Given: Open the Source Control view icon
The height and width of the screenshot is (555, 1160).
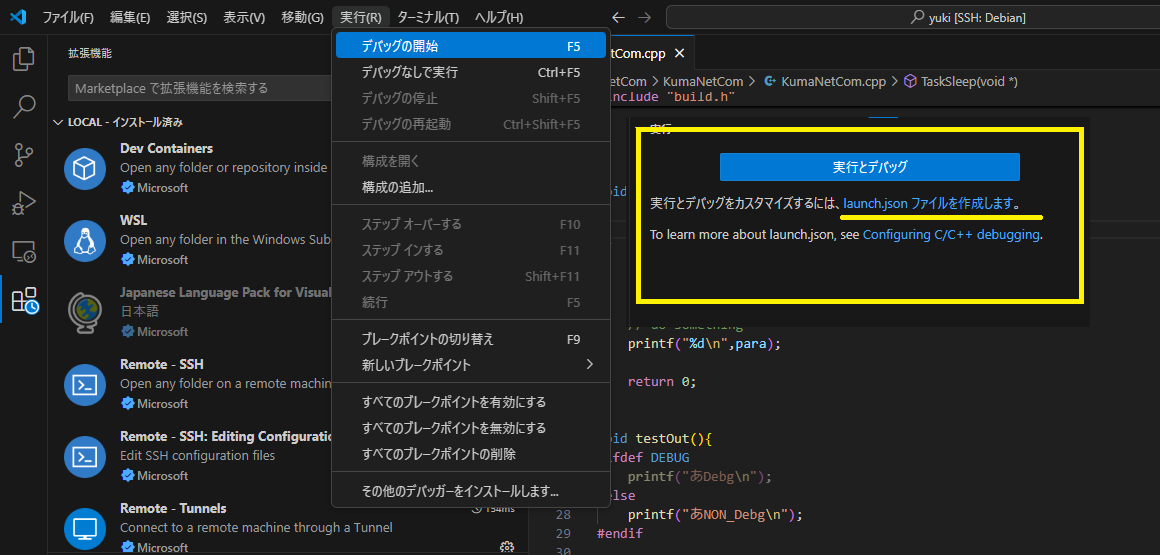Looking at the screenshot, I should tap(24, 155).
